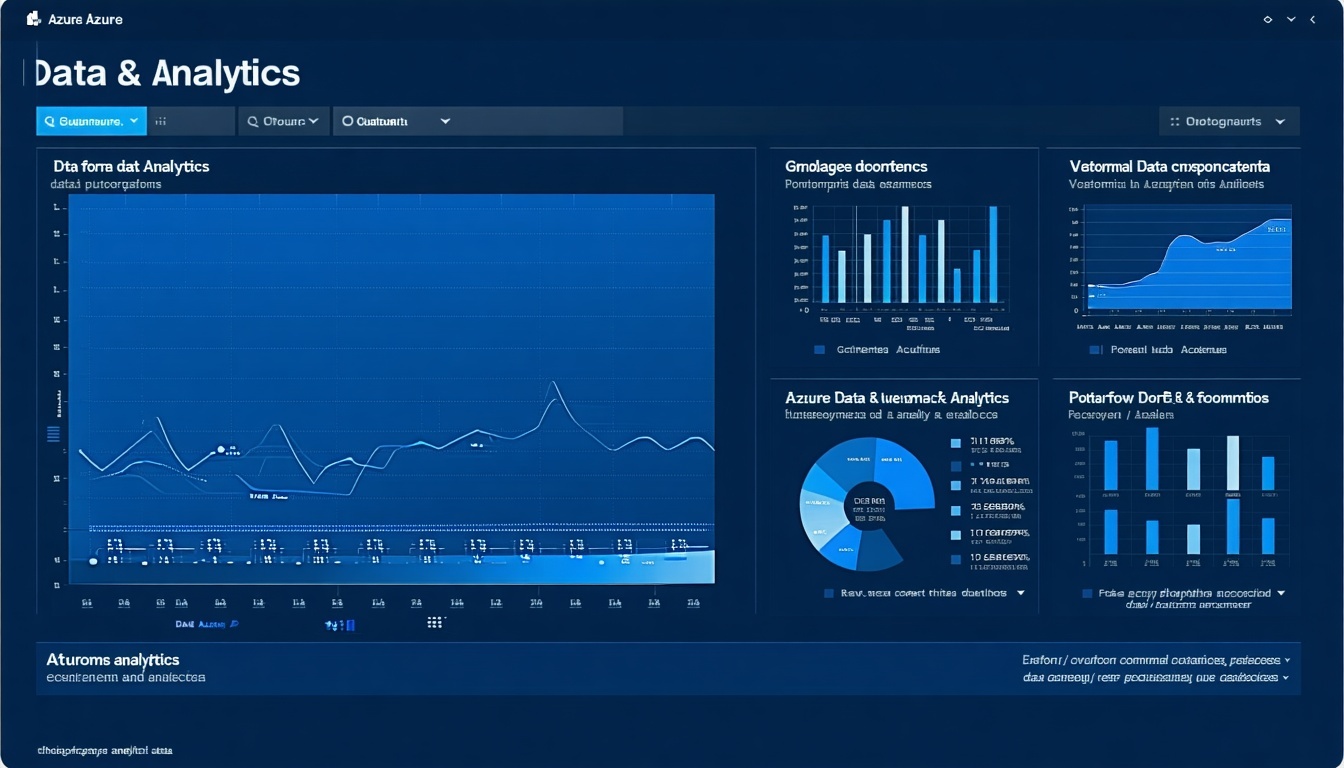
Task: Open the highlighted blue filter dropdown
Action: click(91, 121)
